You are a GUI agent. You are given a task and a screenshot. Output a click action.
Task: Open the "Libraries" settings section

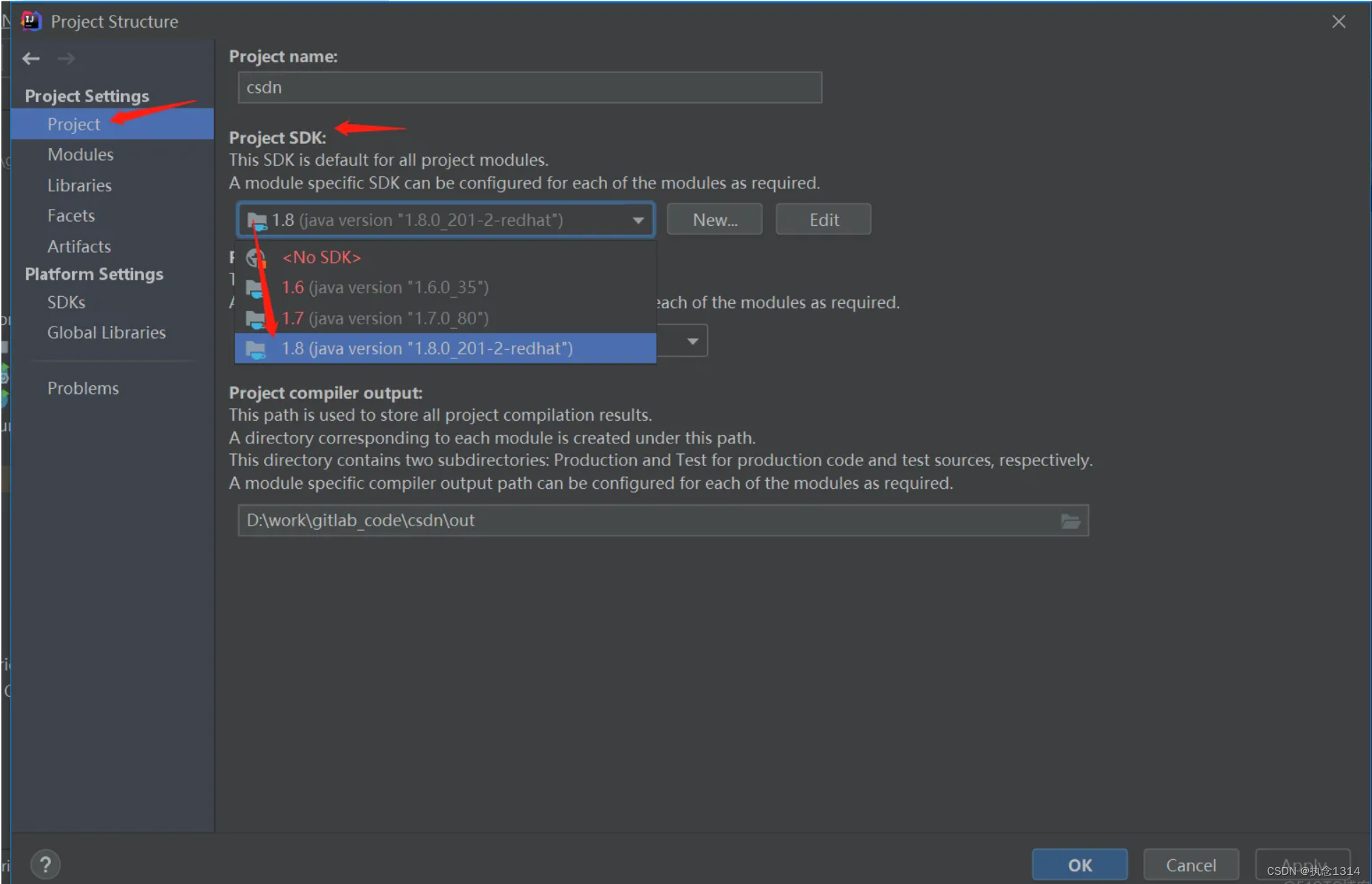tap(79, 185)
